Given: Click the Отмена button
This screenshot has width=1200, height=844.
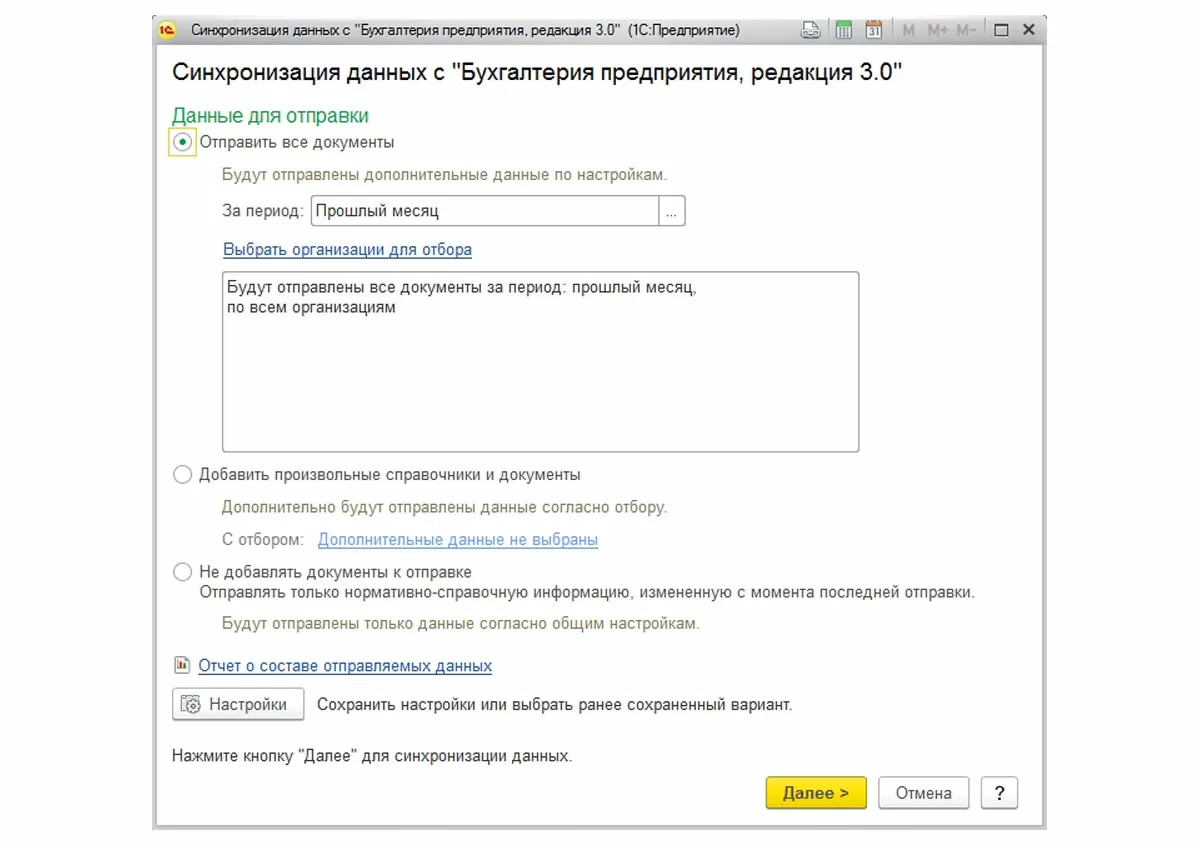Looking at the screenshot, I should pyautogui.click(x=923, y=794).
